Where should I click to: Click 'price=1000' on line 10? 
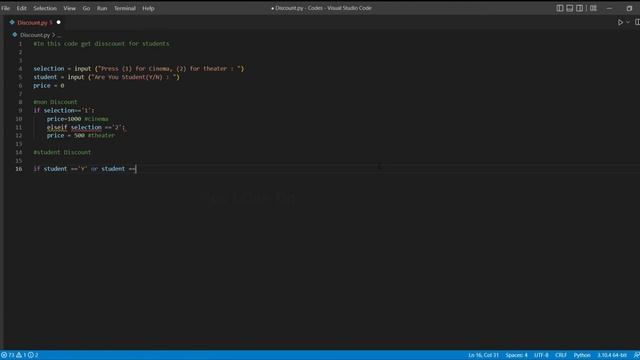(64, 119)
